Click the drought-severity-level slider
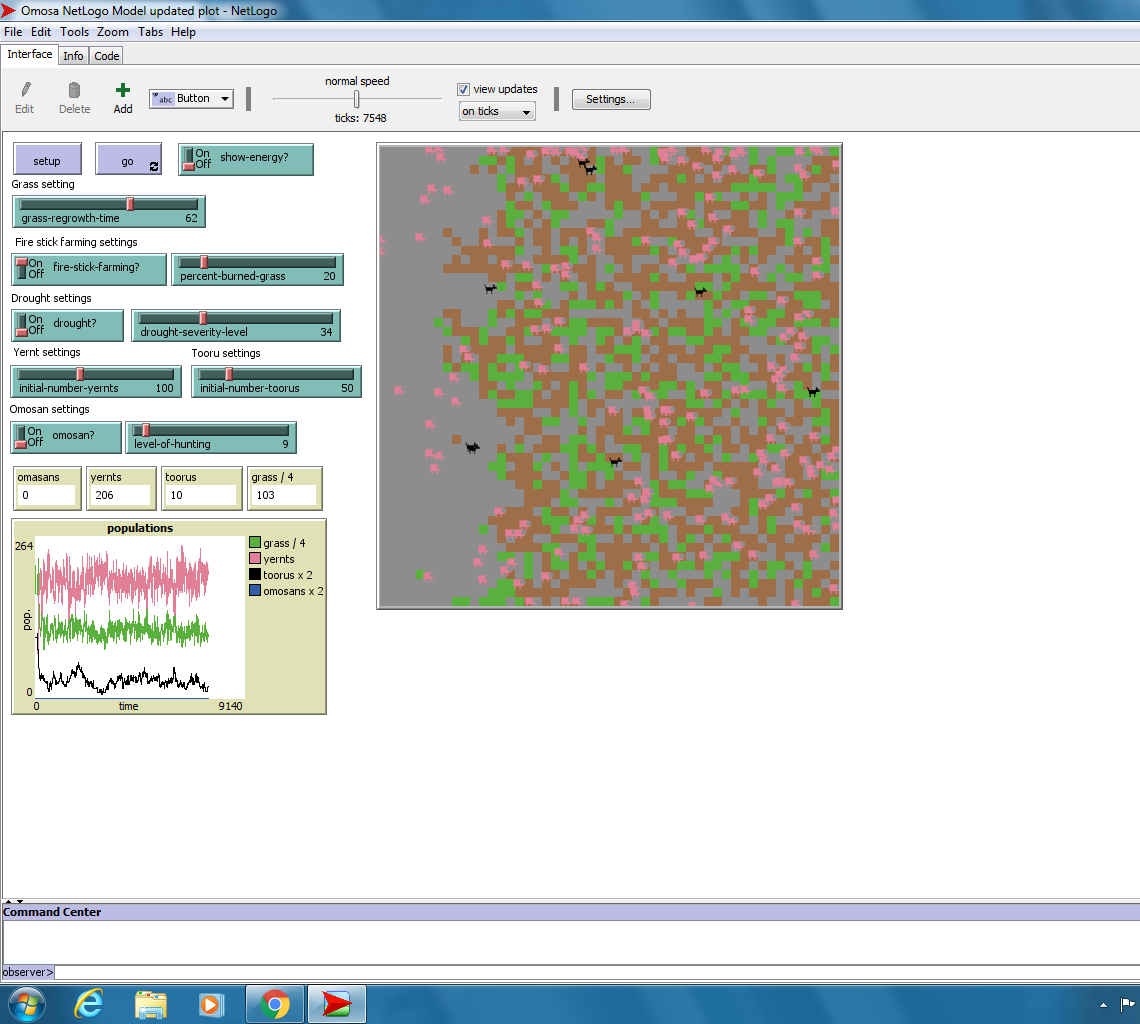The width and height of the screenshot is (1140, 1024). pyautogui.click(x=236, y=325)
